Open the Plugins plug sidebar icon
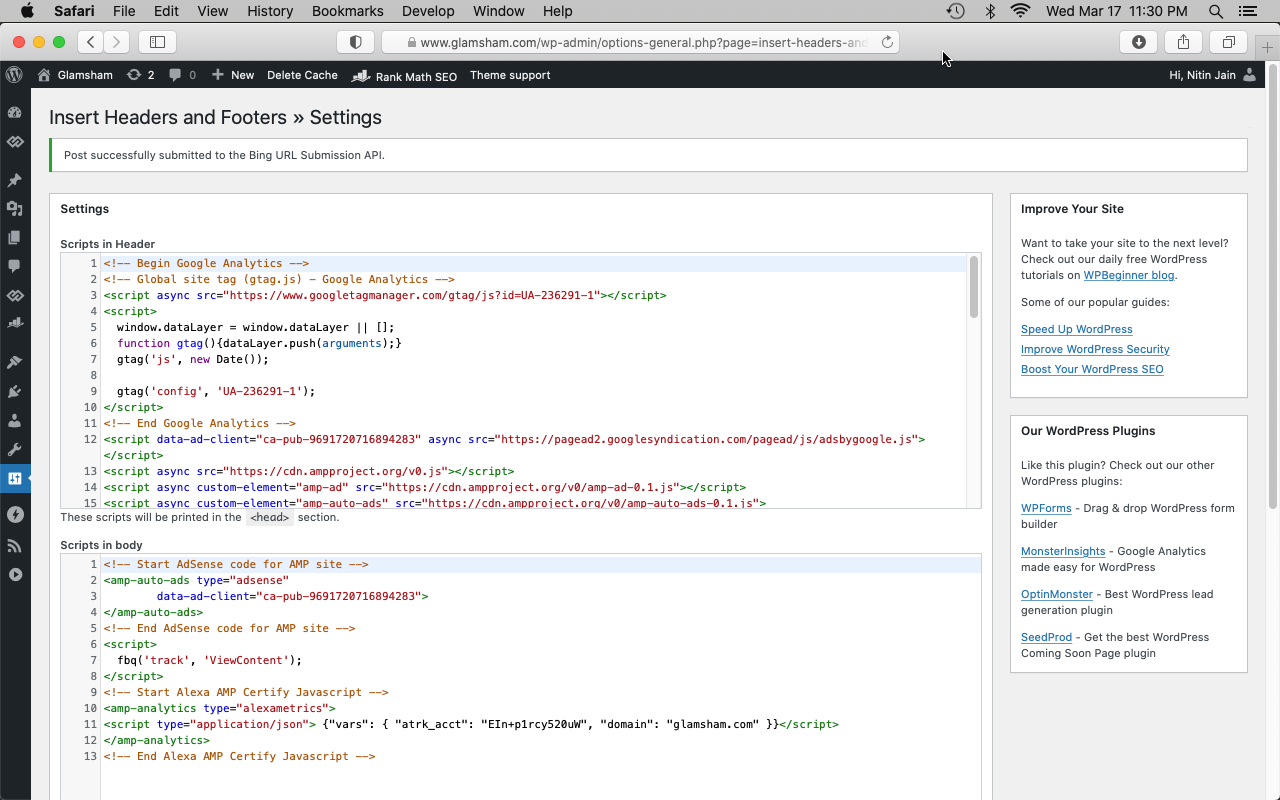Screen dimensions: 1280x800 (x=14, y=392)
